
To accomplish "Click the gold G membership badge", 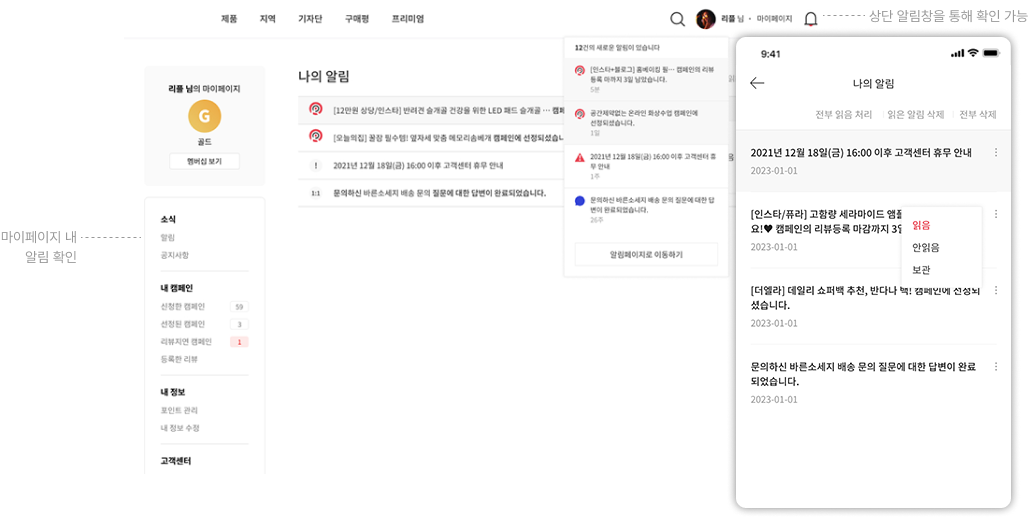I will [x=204, y=117].
